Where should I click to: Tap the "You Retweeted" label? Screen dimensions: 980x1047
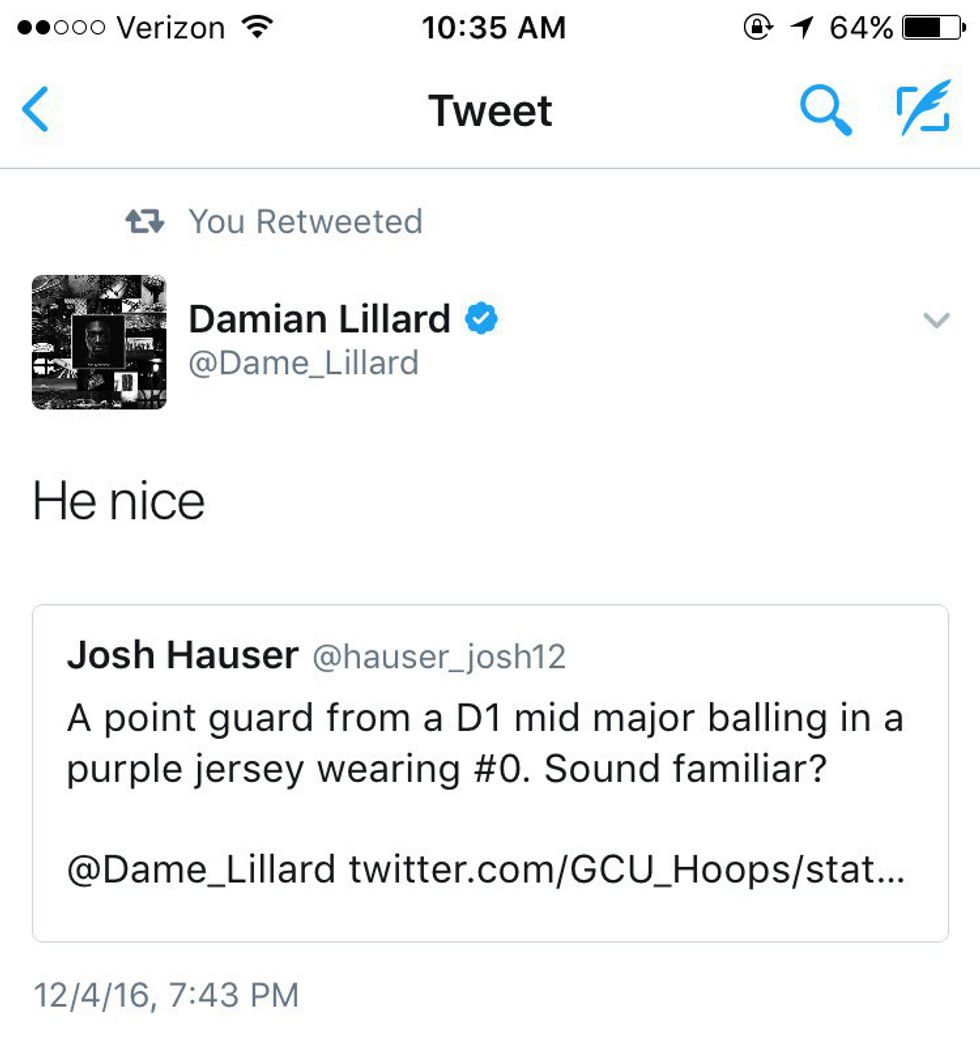coord(305,221)
